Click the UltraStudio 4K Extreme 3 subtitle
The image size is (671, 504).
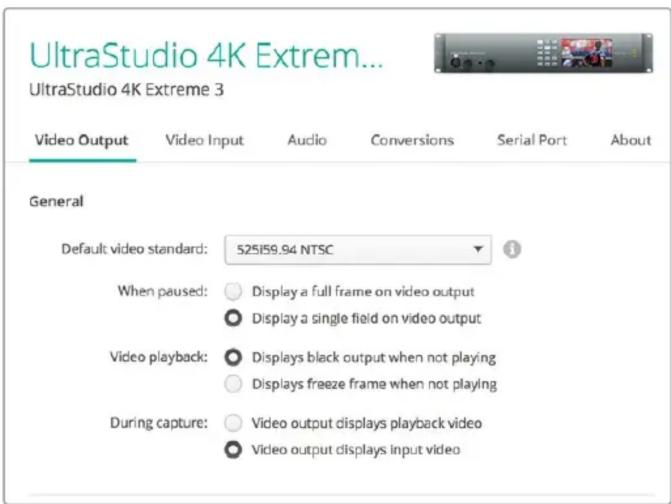pos(126,90)
